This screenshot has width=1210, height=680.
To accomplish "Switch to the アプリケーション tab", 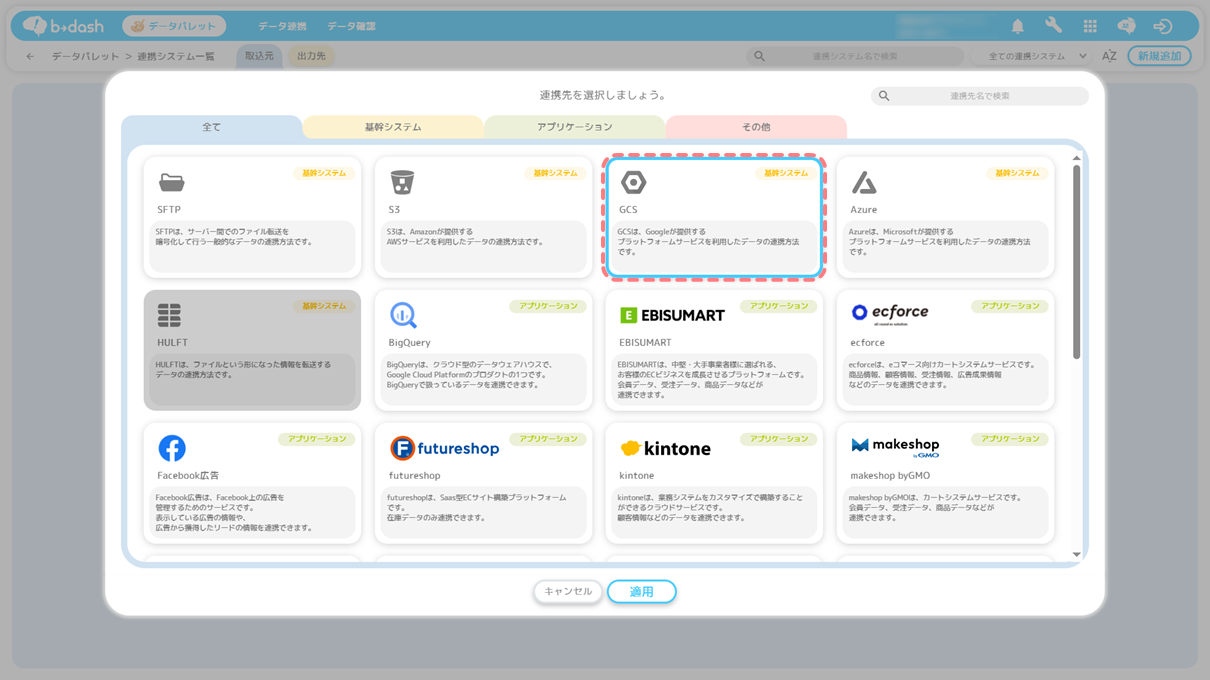I will (x=575, y=127).
